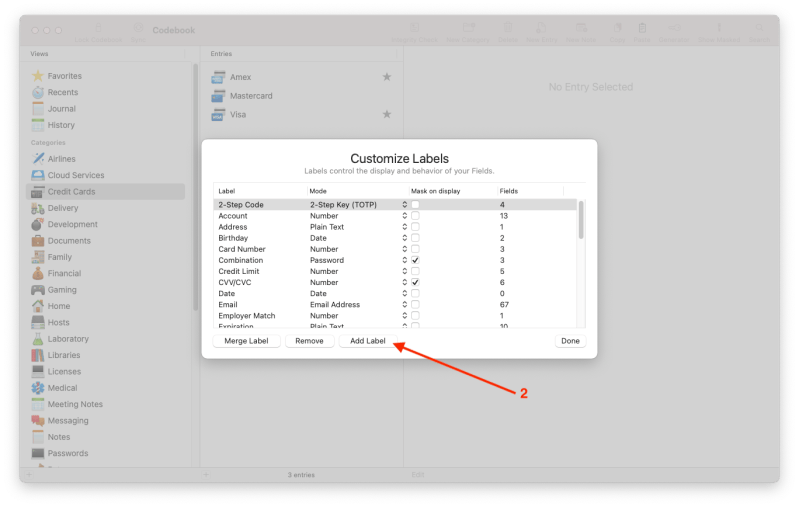Select the Medical category icon
The image size is (799, 507).
click(38, 388)
